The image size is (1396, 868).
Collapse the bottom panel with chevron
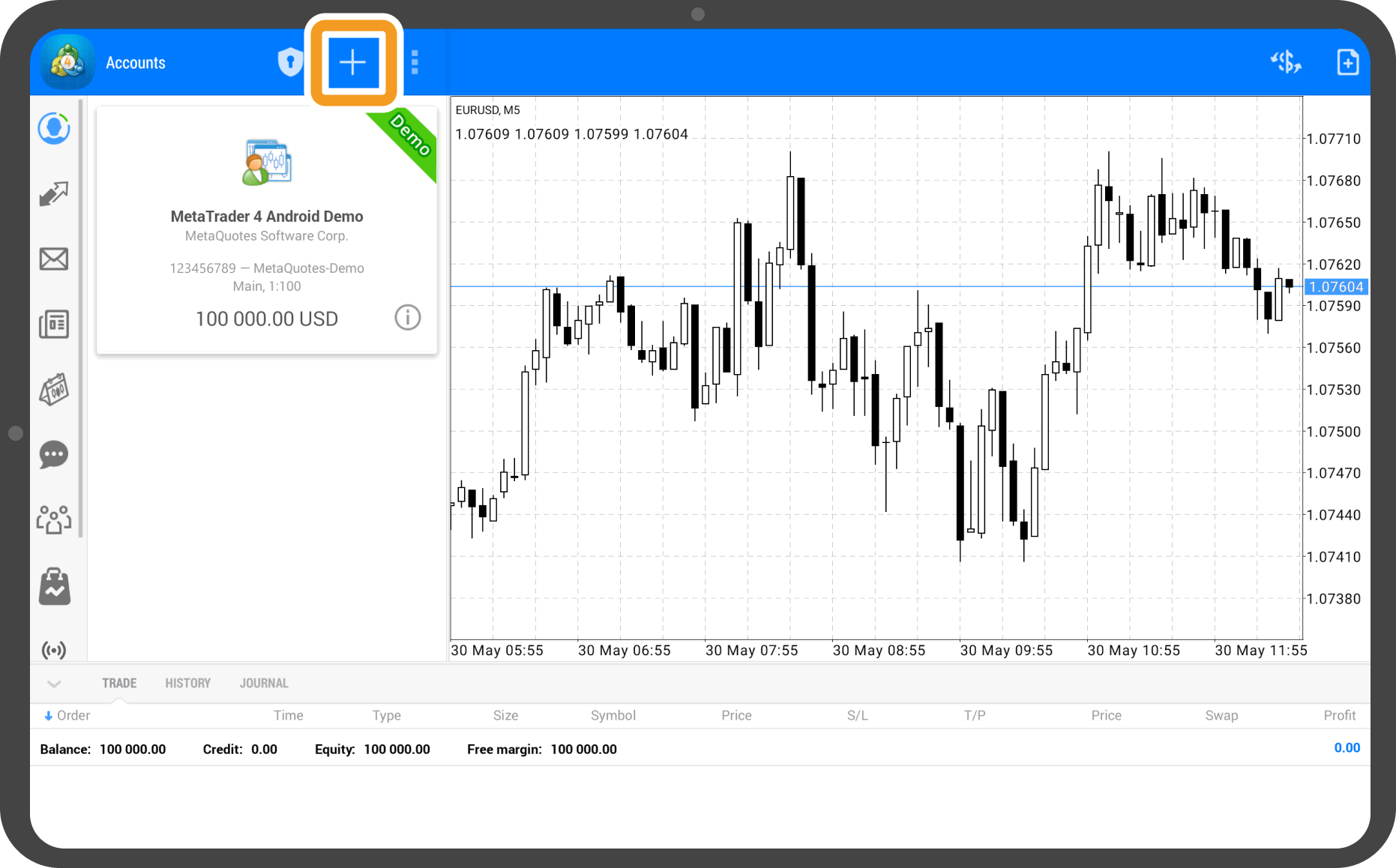pyautogui.click(x=54, y=684)
